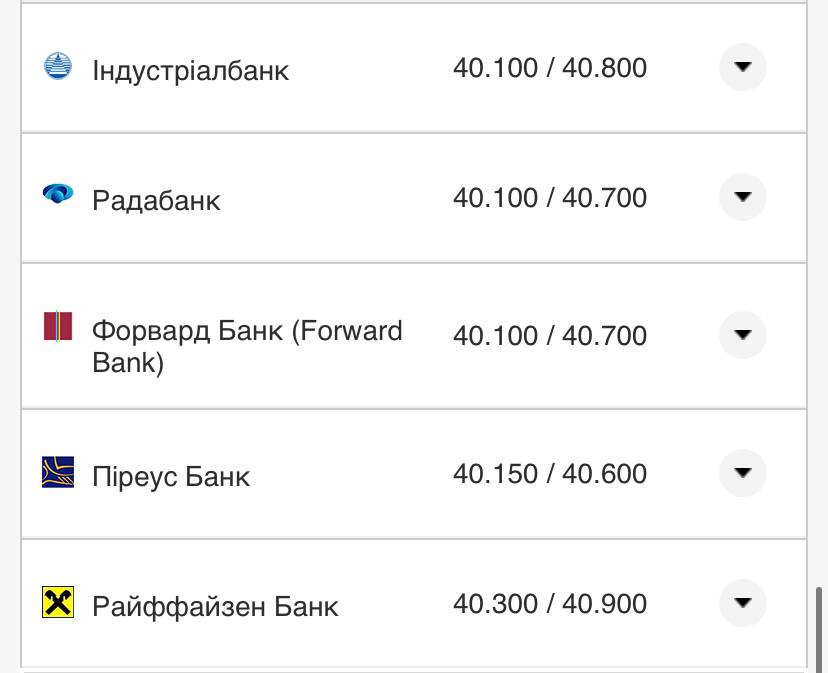The width and height of the screenshot is (828, 673).
Task: Open Форвард Банк (Forward Bank) page
Action: [x=247, y=347]
